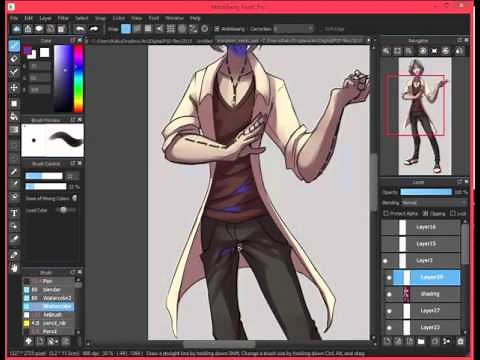480x360 pixels.
Task: Click the Navigator preview thumbnail
Action: 425,116
